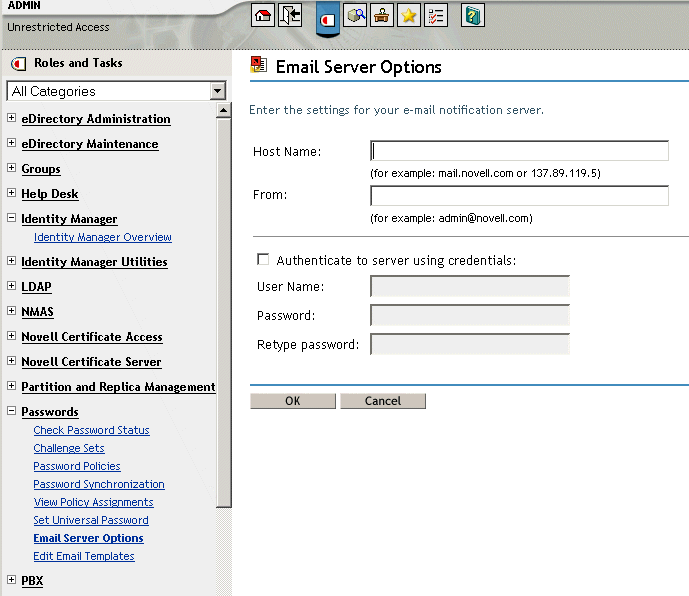689x596 pixels.
Task: Click the Groups role heading
Action: (41, 169)
